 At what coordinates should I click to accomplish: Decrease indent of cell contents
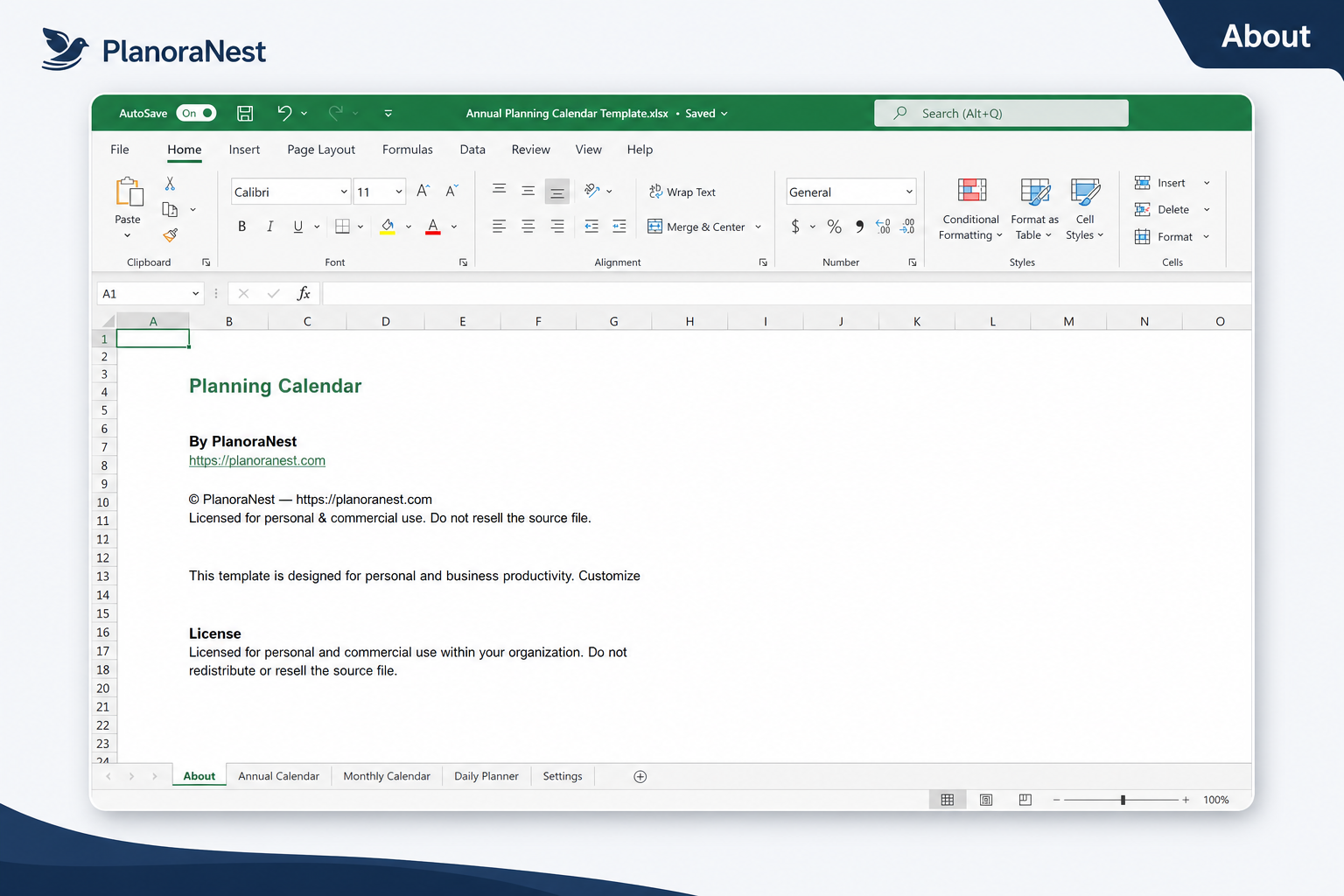click(x=591, y=227)
